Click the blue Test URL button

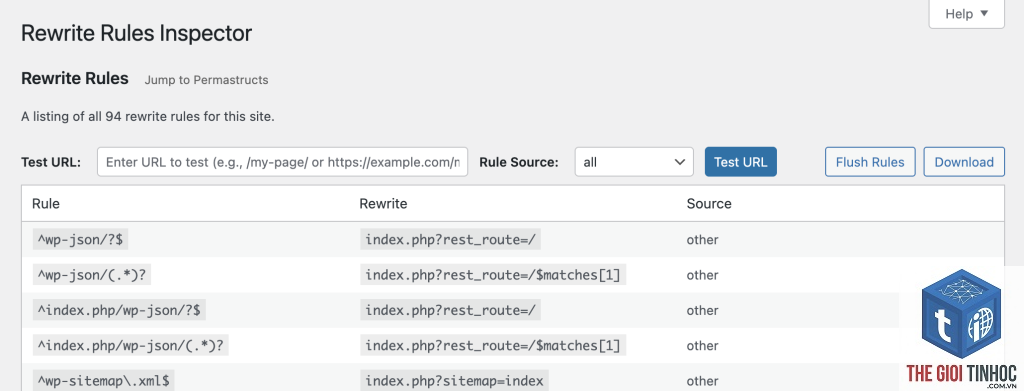point(741,162)
